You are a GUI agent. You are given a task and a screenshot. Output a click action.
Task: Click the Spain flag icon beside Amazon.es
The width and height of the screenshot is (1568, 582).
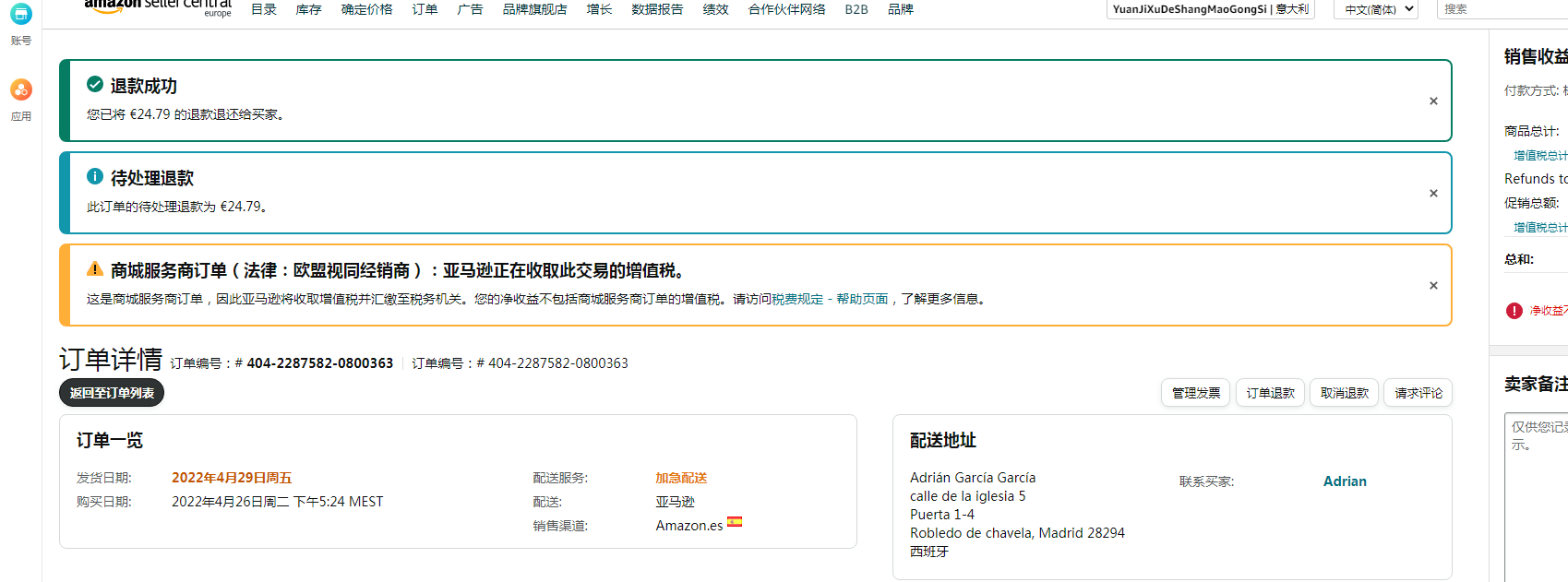[735, 522]
